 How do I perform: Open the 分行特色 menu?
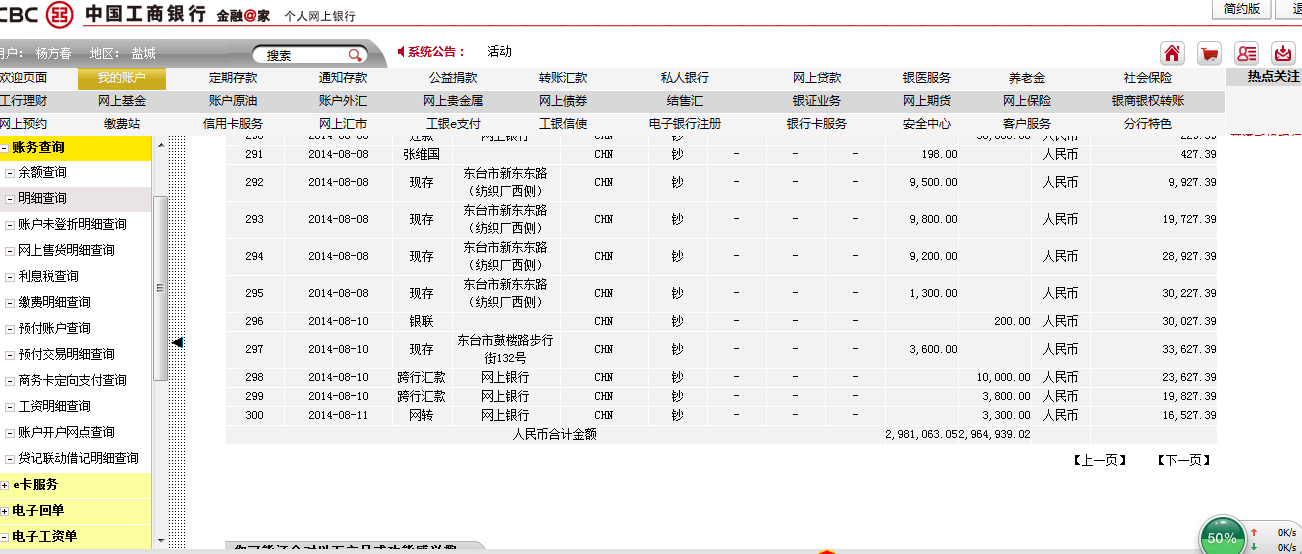[x=1148, y=124]
